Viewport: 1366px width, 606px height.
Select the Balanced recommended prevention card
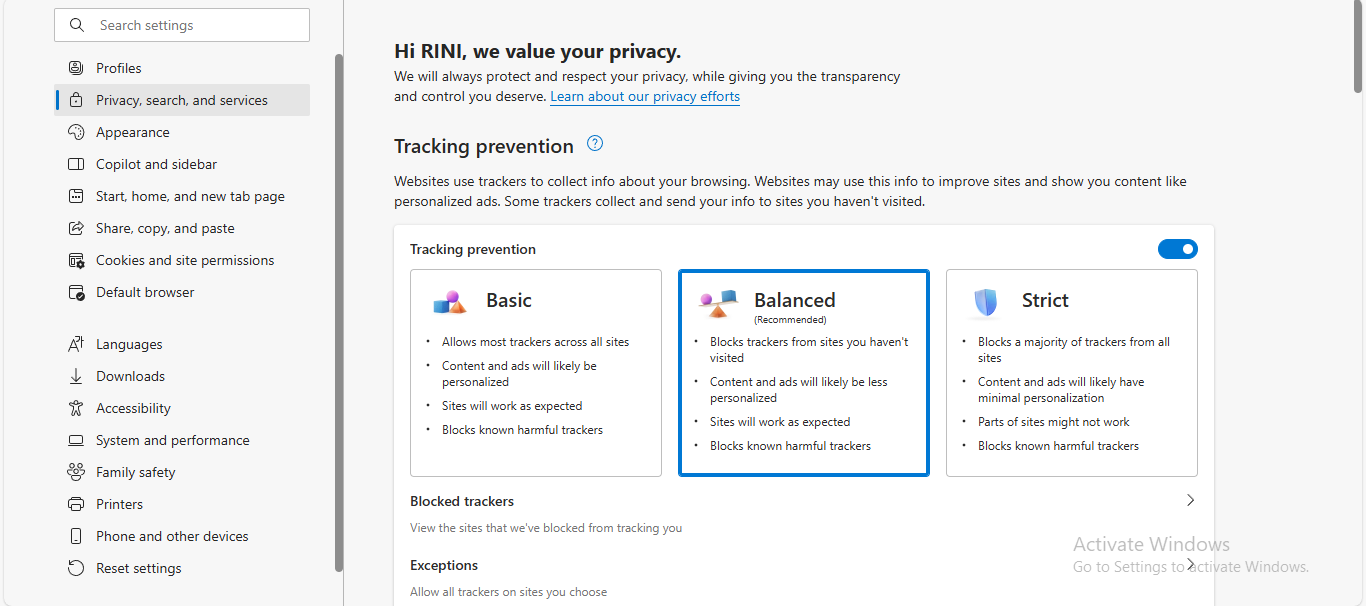tap(804, 372)
